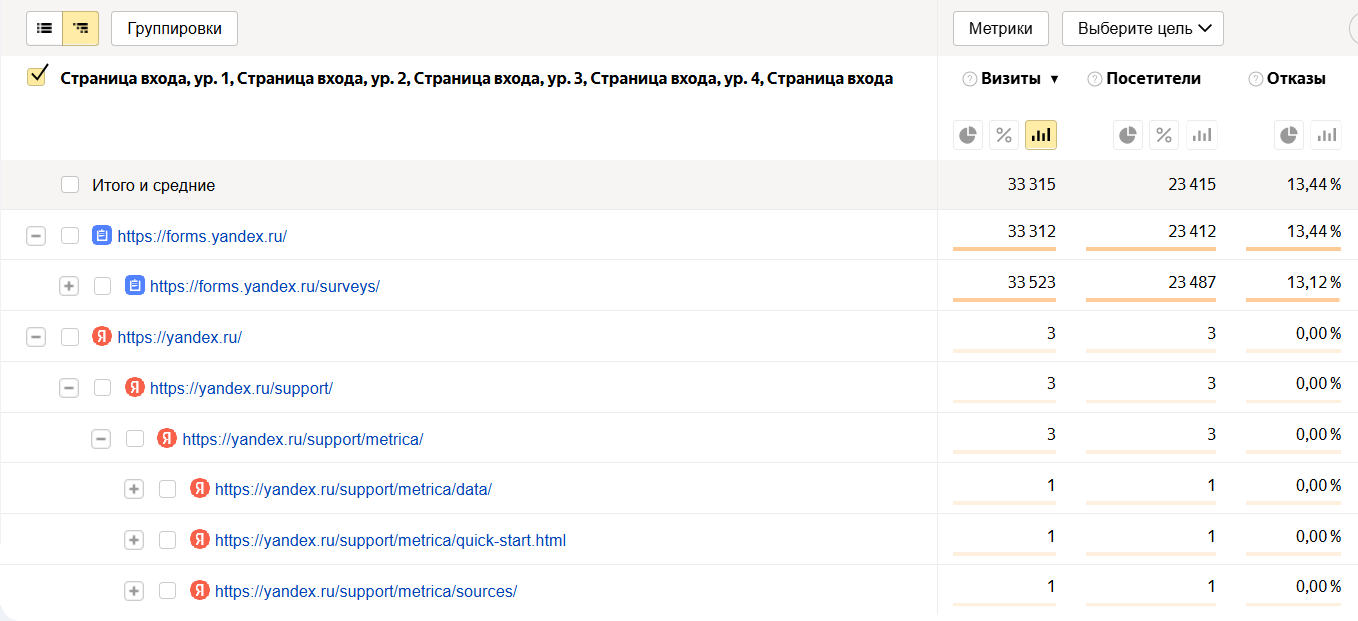Screen dimensions: 1358x621
Task: Expand the forms.yandex.ru/surveys/ row
Action: (69, 286)
